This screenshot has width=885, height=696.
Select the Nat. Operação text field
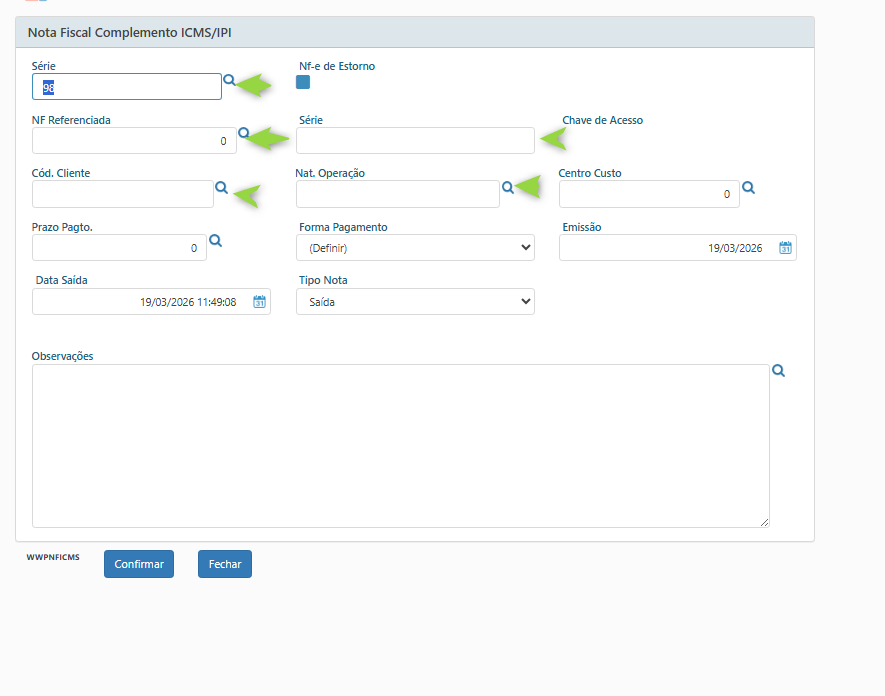397,194
